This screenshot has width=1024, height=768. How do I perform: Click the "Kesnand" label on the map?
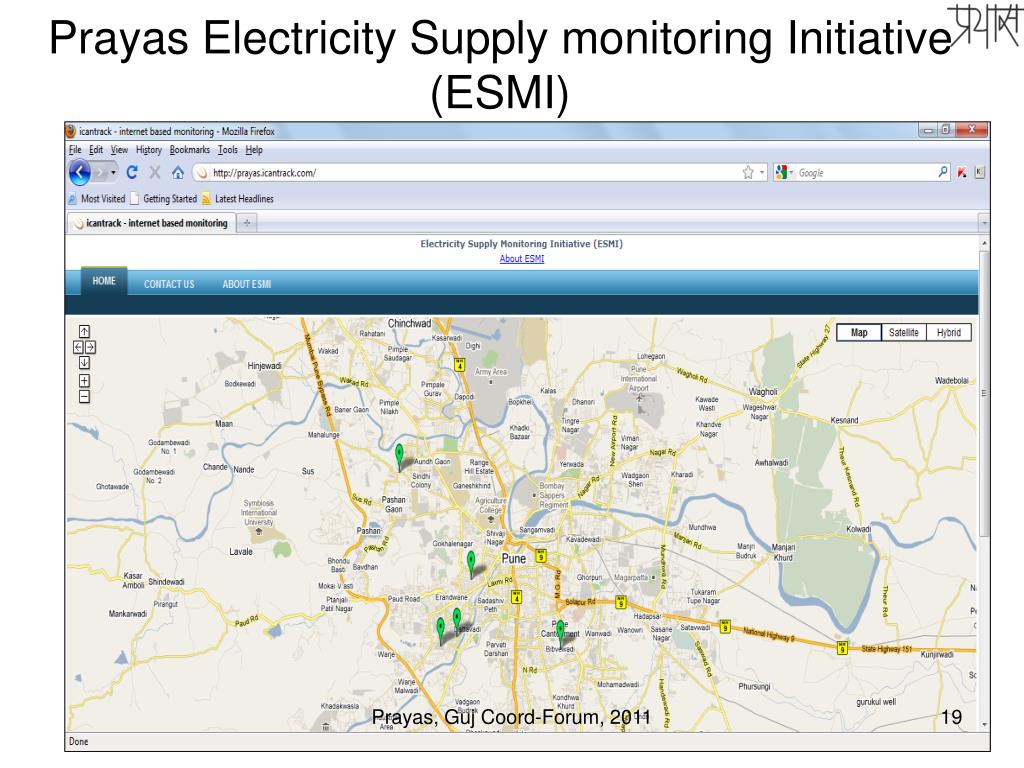(844, 421)
